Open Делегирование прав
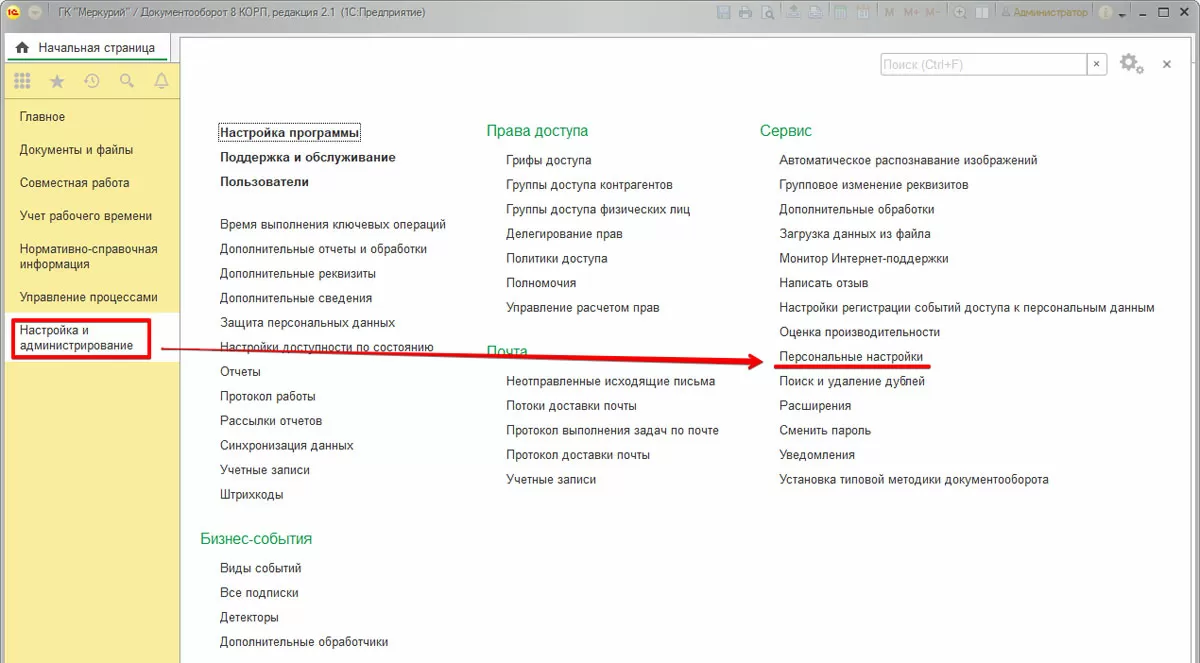Viewport: 1200px width, 663px height. 565,234
